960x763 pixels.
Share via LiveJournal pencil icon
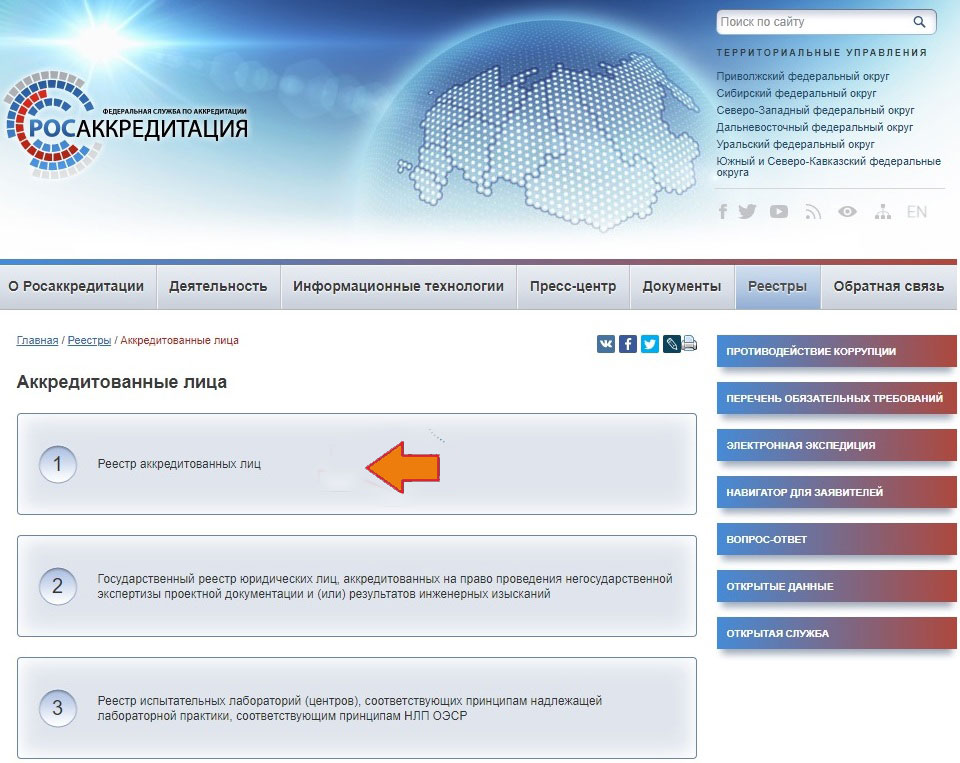coord(672,344)
